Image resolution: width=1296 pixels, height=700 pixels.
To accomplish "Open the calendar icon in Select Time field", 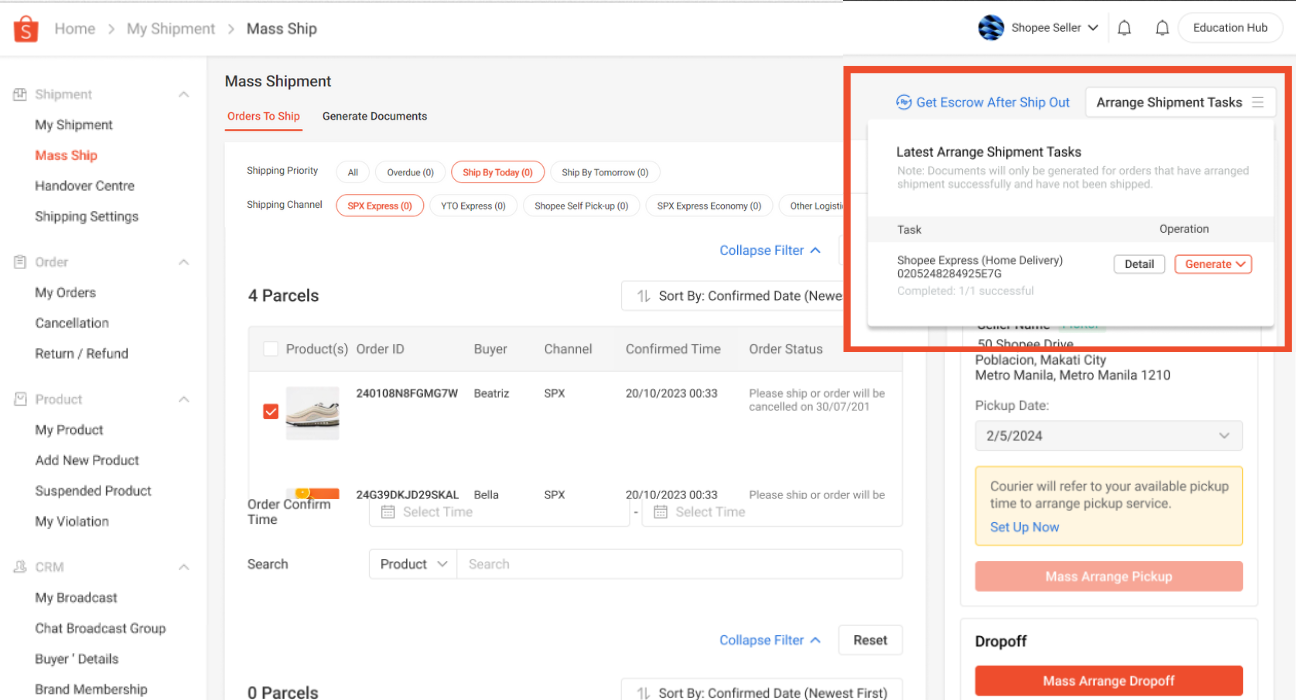I will (389, 511).
